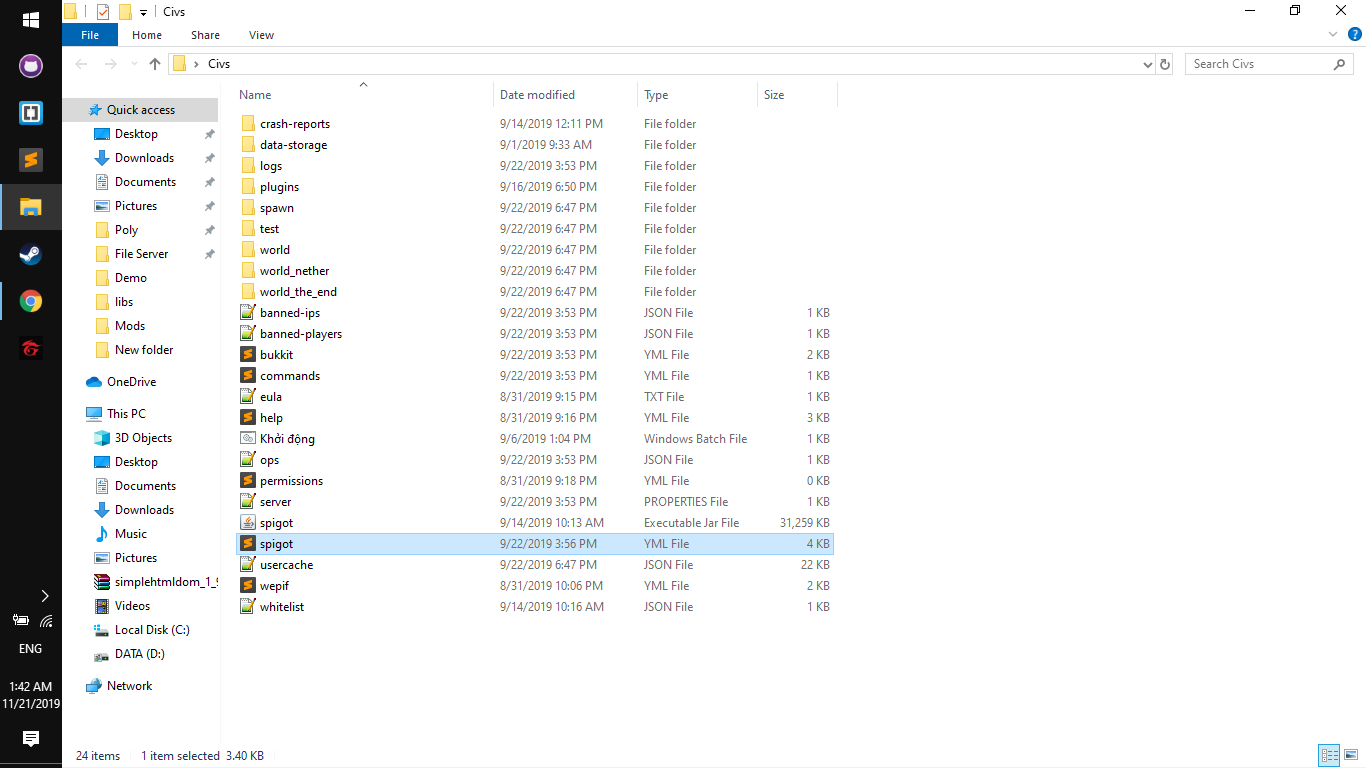Select the bukkit YML file

pos(536,355)
